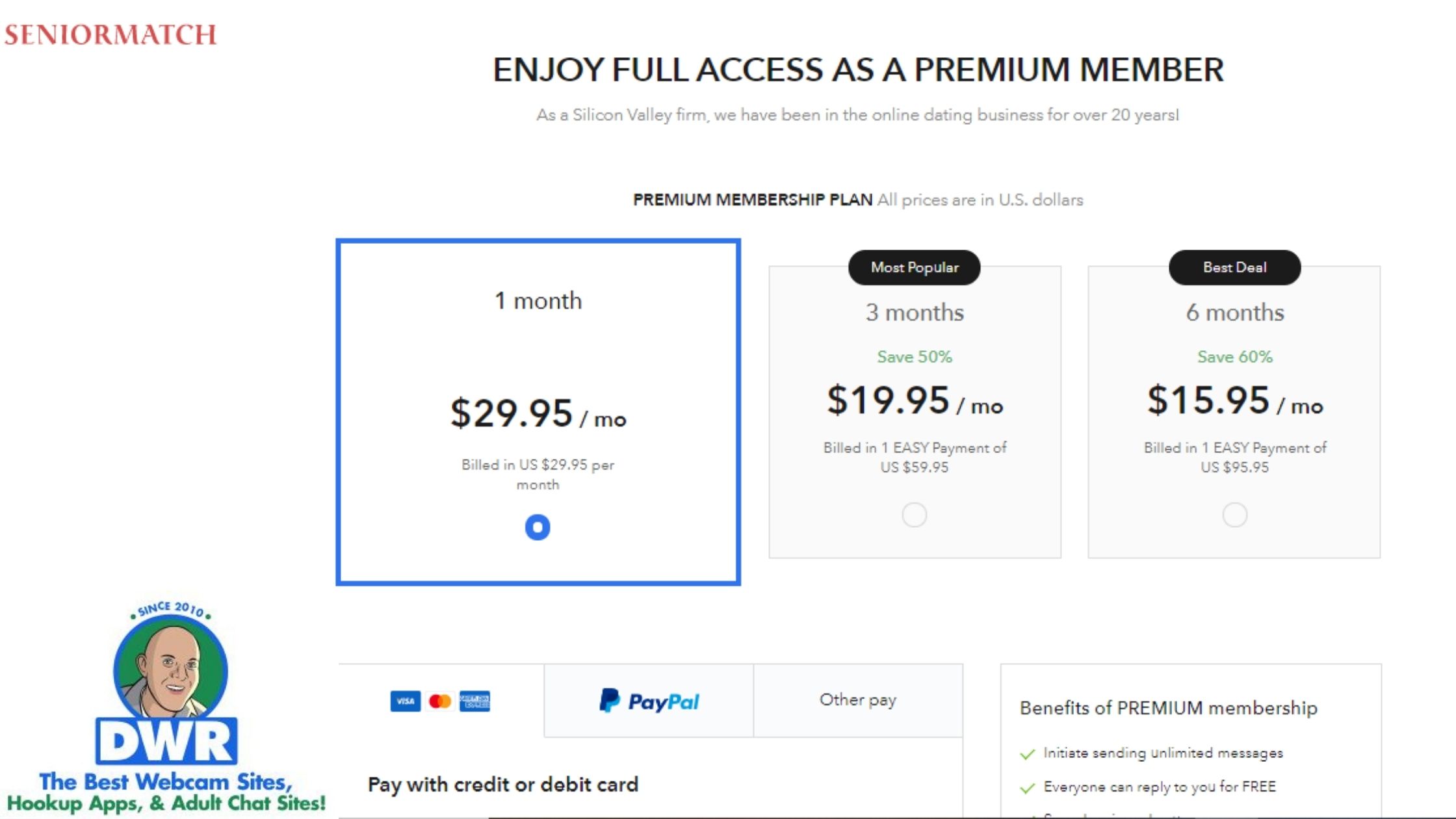Click the PayPal logo
The height and width of the screenshot is (819, 1456).
pos(649,701)
